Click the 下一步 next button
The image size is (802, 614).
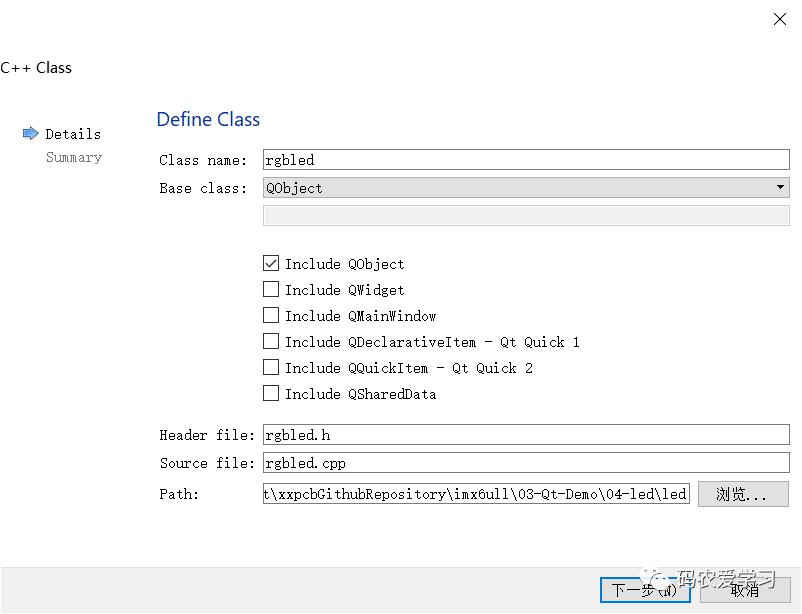[x=645, y=590]
